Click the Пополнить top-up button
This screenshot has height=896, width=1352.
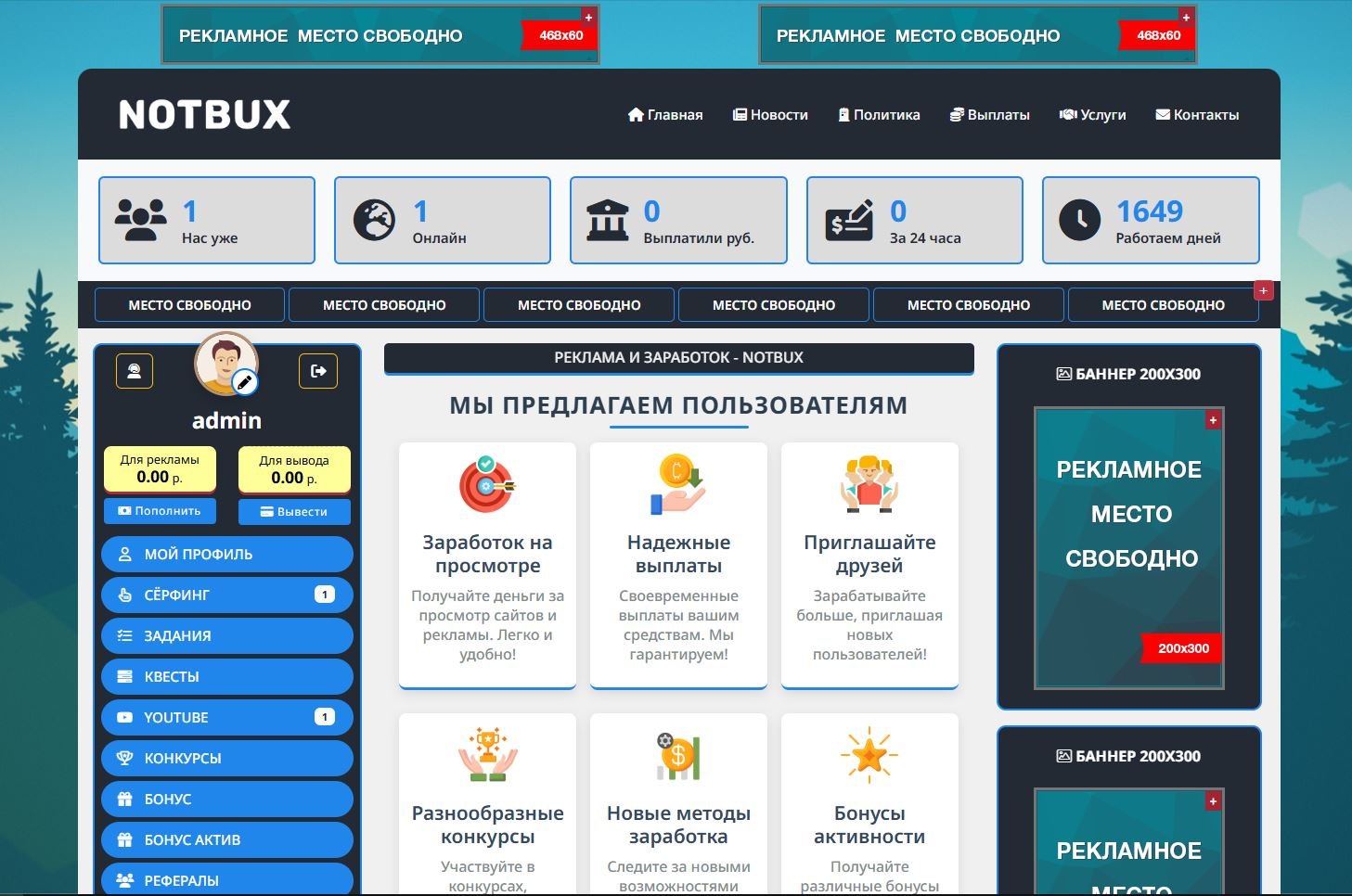[x=160, y=511]
